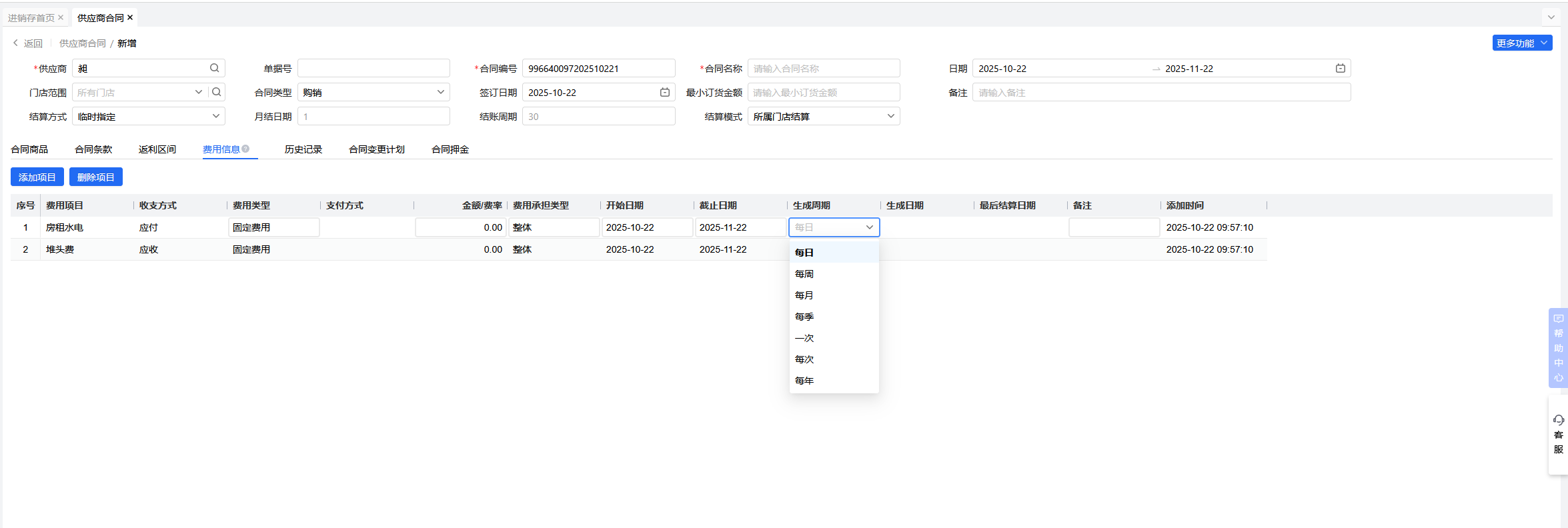Screen dimensions: 1568x528
Task: Switch to the 合同商品 tab
Action: [x=29, y=149]
